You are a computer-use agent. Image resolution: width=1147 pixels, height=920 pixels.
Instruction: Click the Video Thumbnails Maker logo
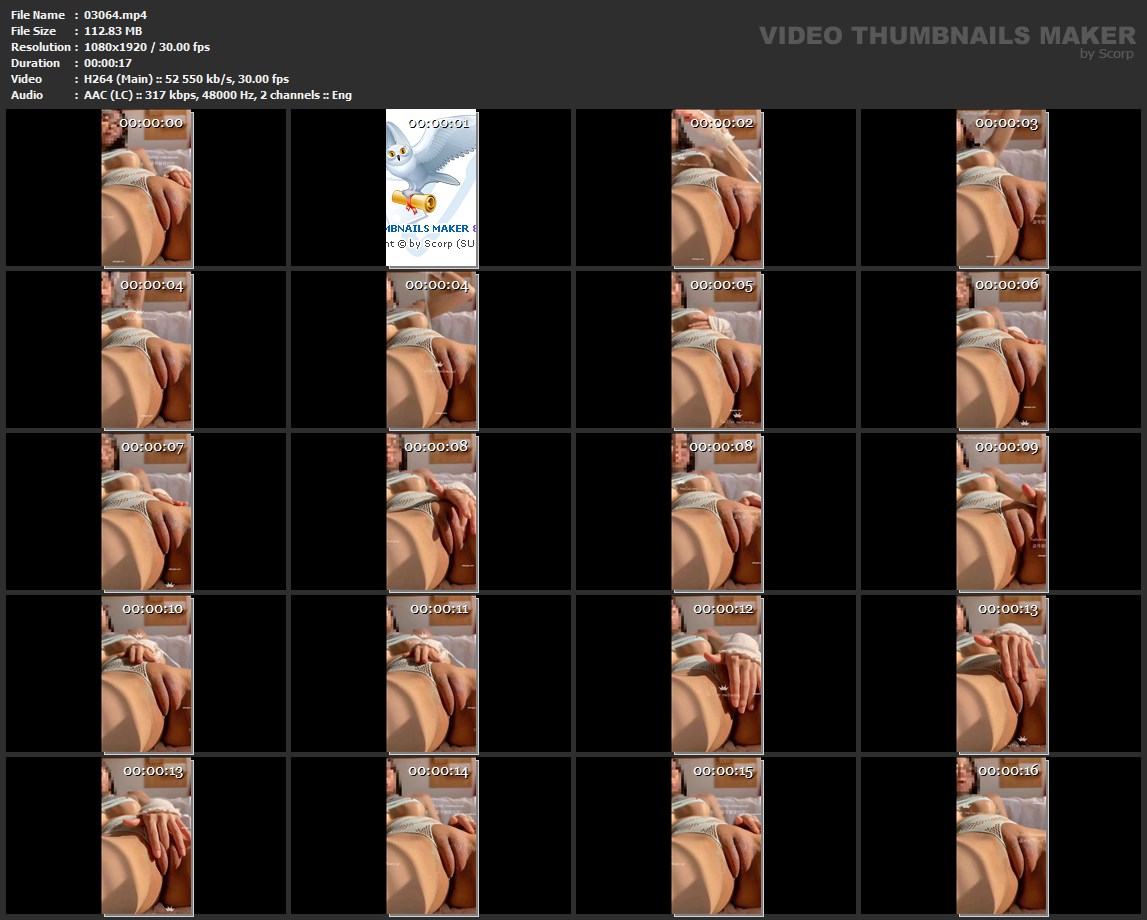click(x=946, y=38)
